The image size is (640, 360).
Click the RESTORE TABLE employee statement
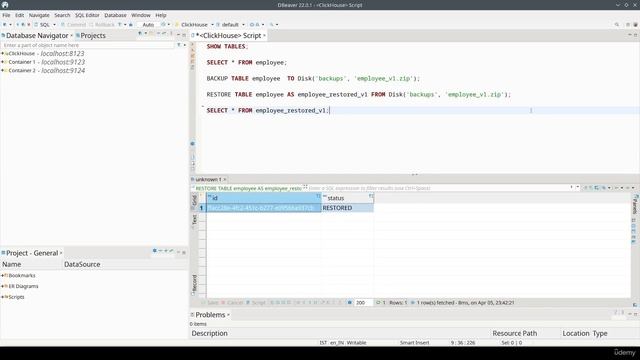359,94
